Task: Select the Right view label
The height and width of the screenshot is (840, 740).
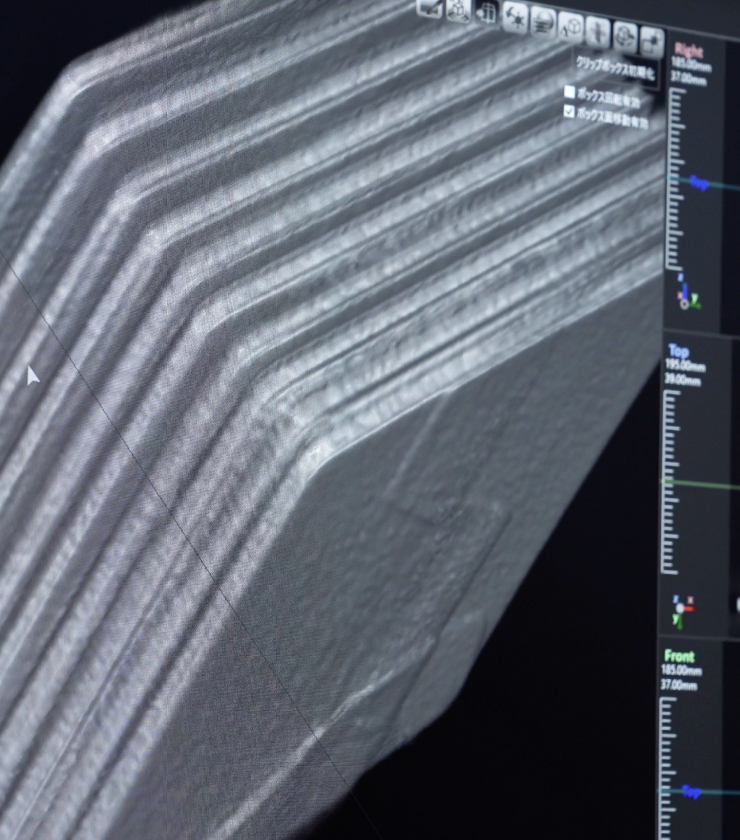Action: pos(689,50)
